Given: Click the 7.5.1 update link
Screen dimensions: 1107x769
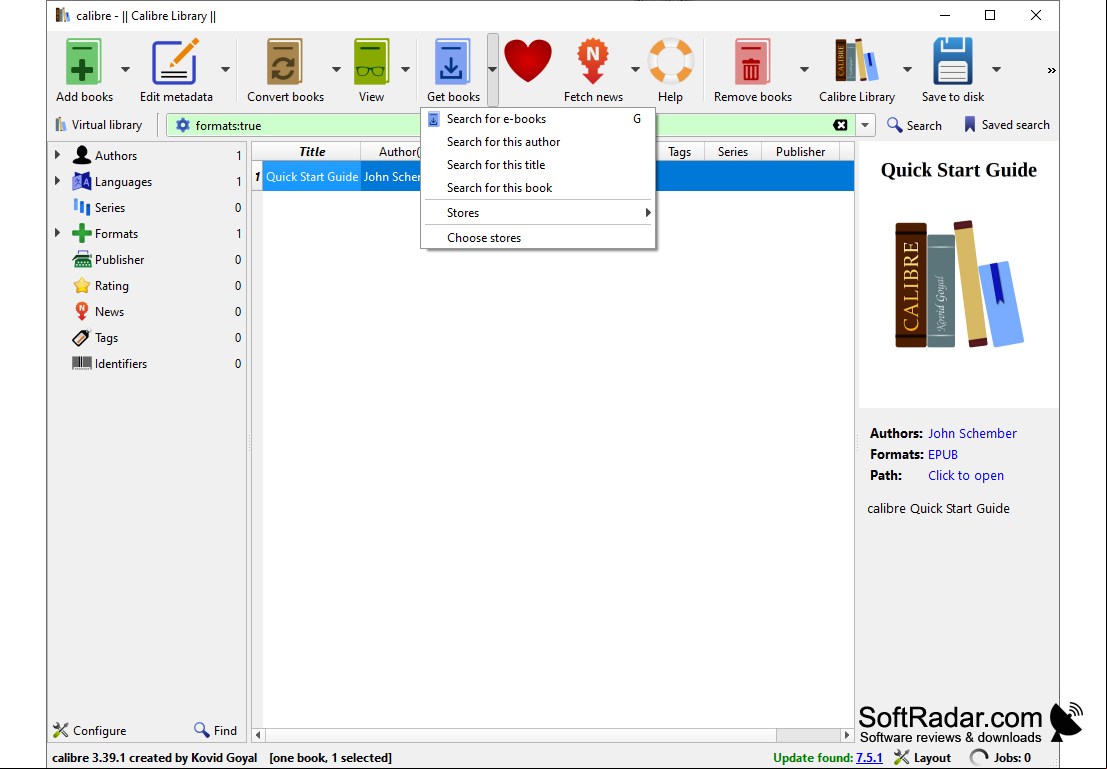Looking at the screenshot, I should [x=869, y=758].
